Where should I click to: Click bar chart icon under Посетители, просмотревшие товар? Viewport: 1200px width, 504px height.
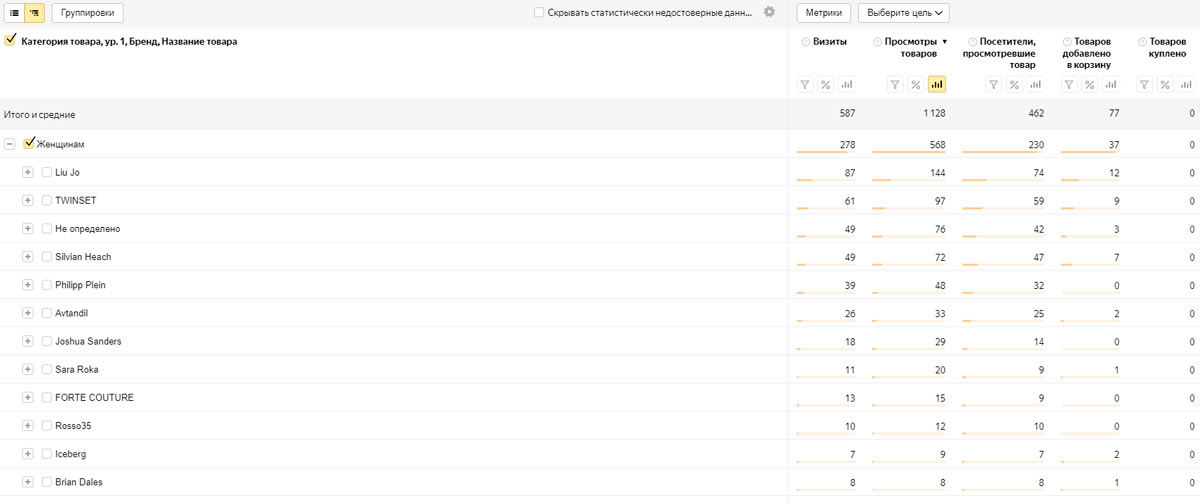click(x=1035, y=85)
